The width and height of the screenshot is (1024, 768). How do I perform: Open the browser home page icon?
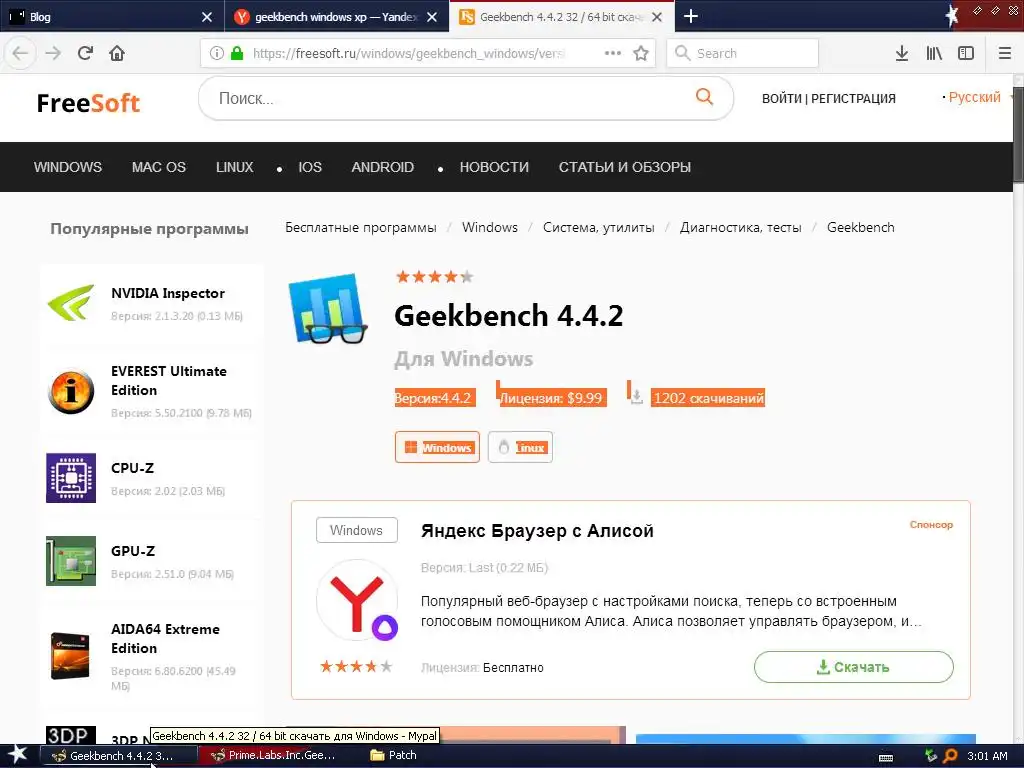117,53
